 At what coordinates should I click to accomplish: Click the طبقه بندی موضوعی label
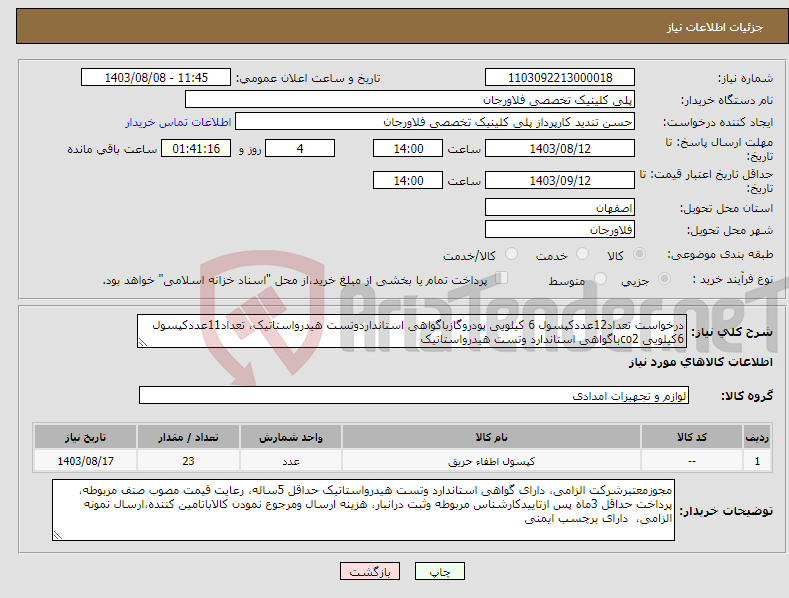pyautogui.click(x=720, y=254)
